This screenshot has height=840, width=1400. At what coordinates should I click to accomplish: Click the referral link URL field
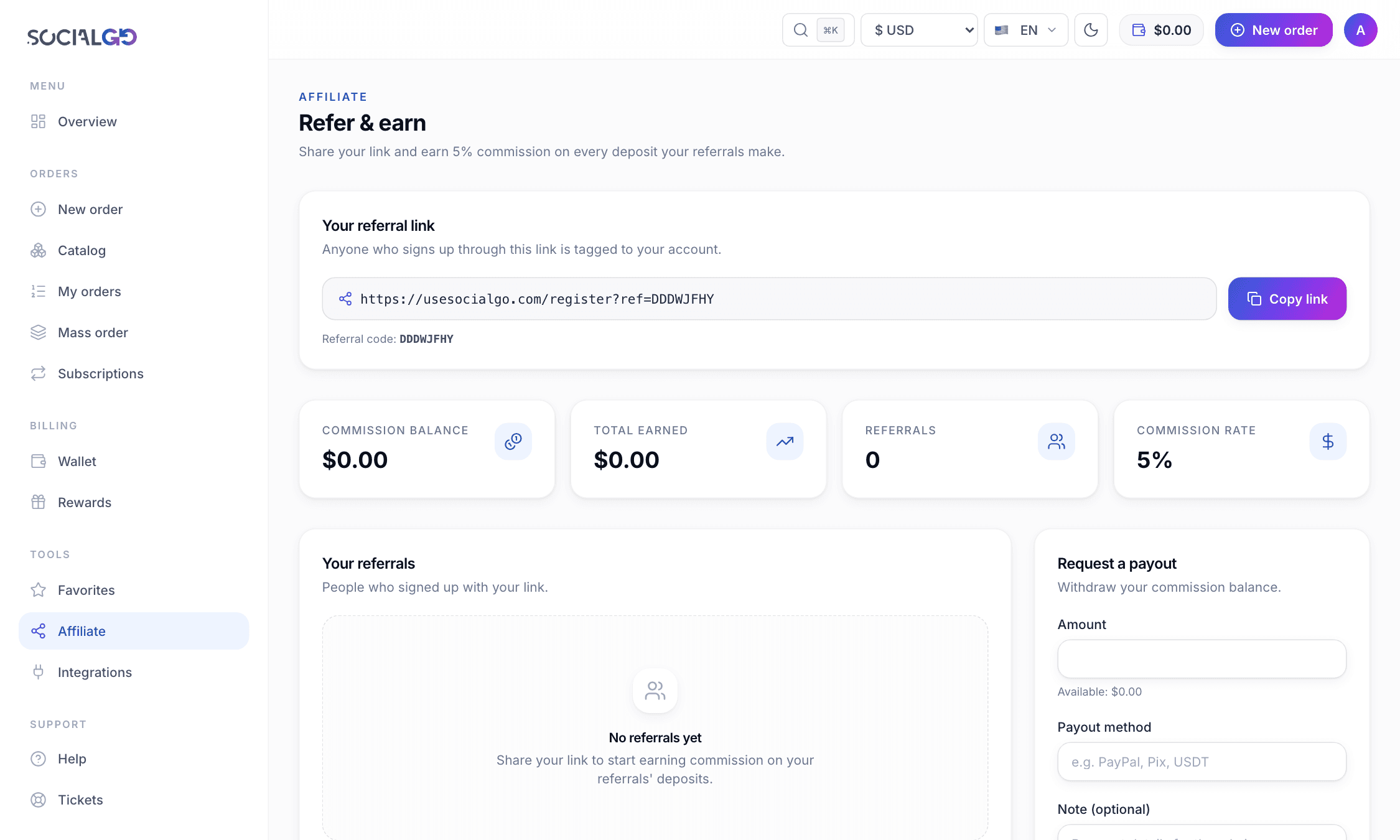(769, 299)
